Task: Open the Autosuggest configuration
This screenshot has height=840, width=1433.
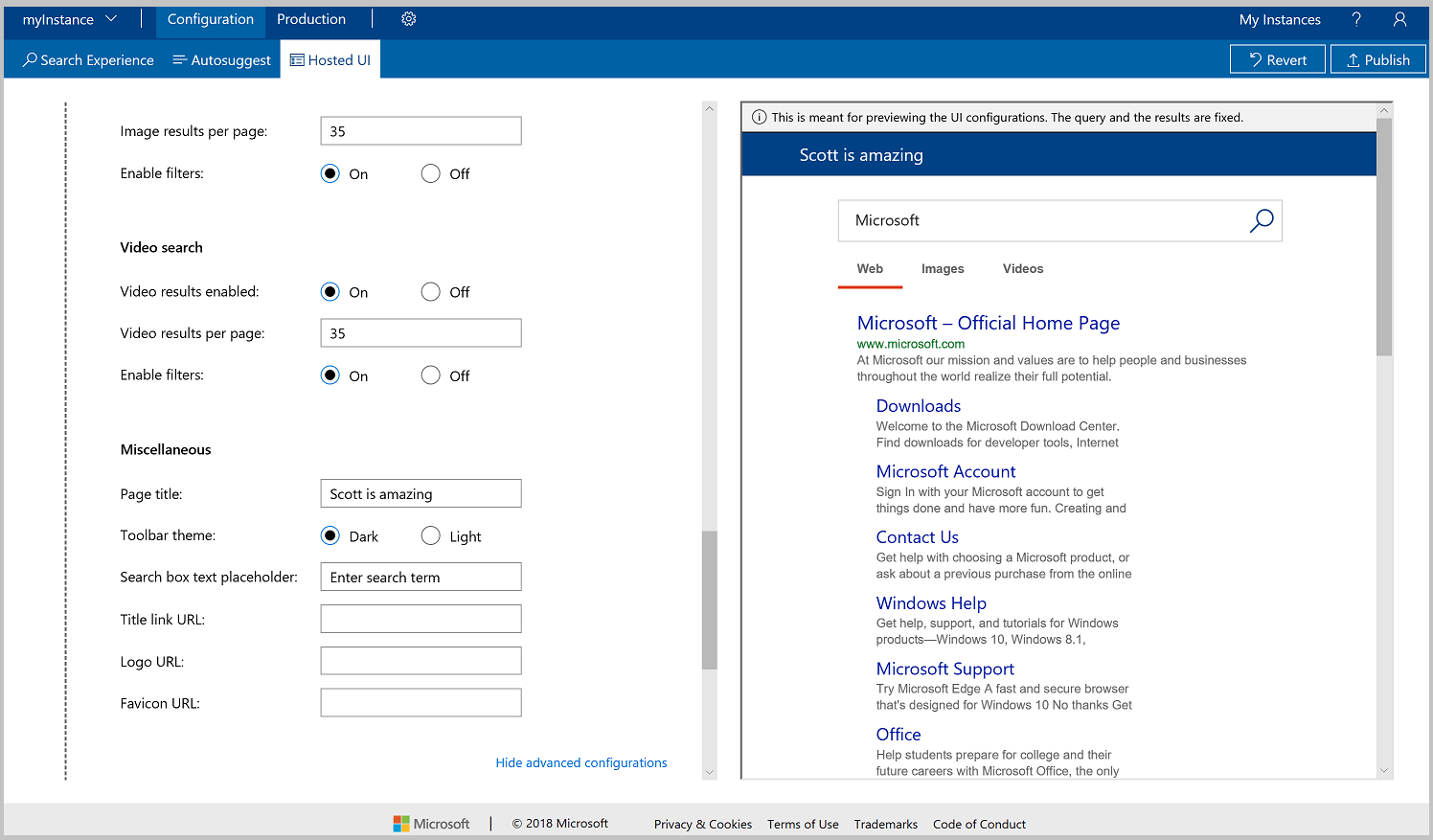Action: (x=221, y=59)
